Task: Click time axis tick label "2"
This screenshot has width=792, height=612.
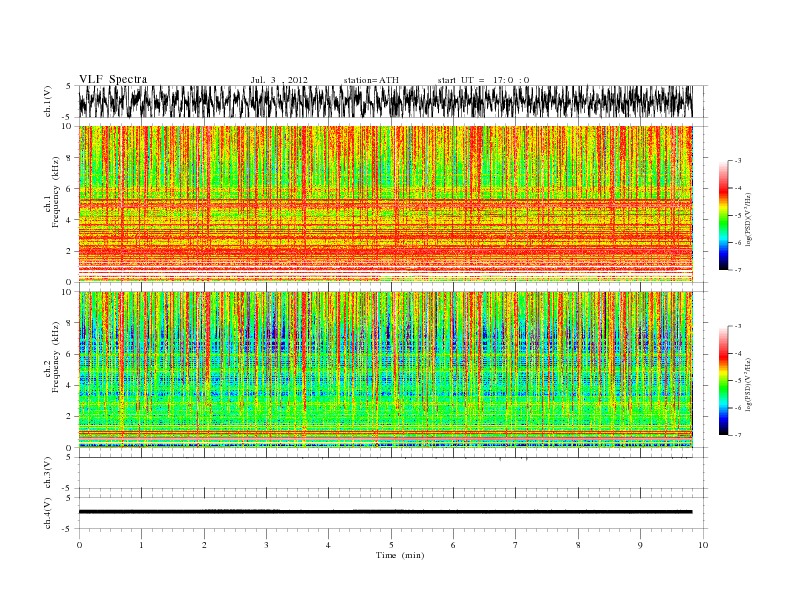Action: tap(204, 545)
